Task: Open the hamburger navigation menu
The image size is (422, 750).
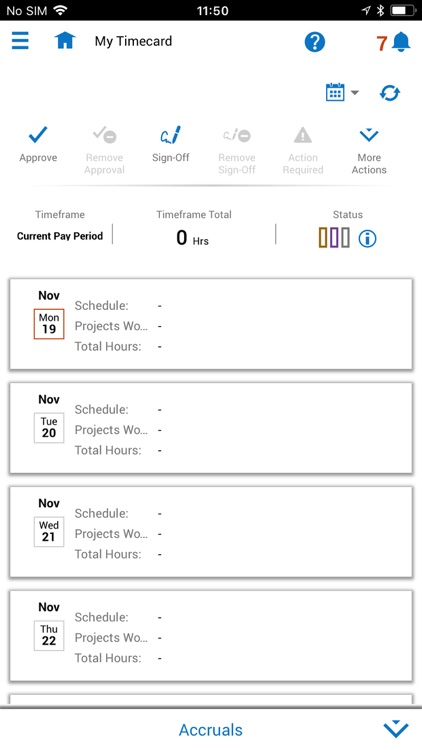Action: (20, 41)
